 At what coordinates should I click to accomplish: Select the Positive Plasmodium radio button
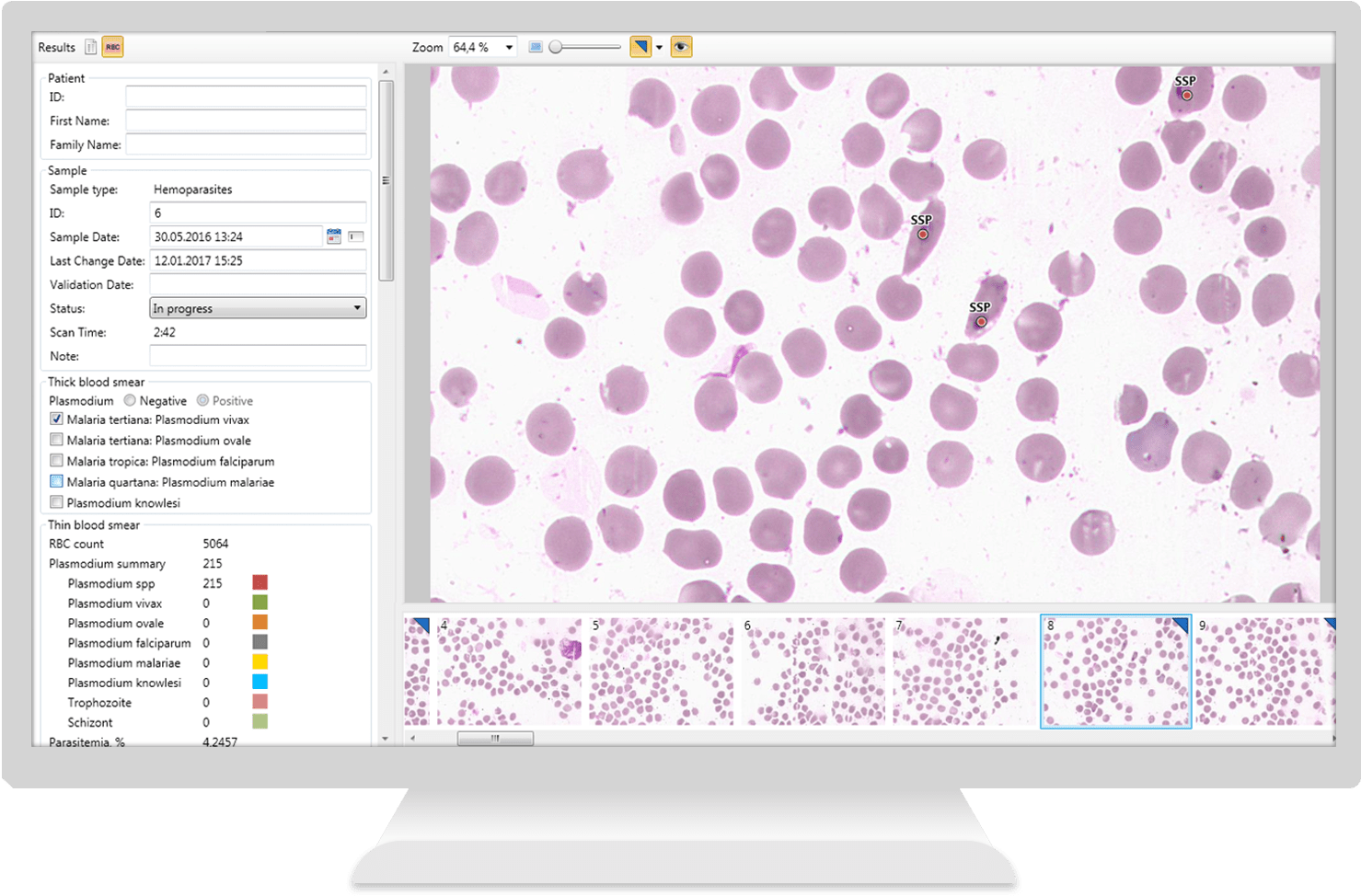click(x=202, y=400)
